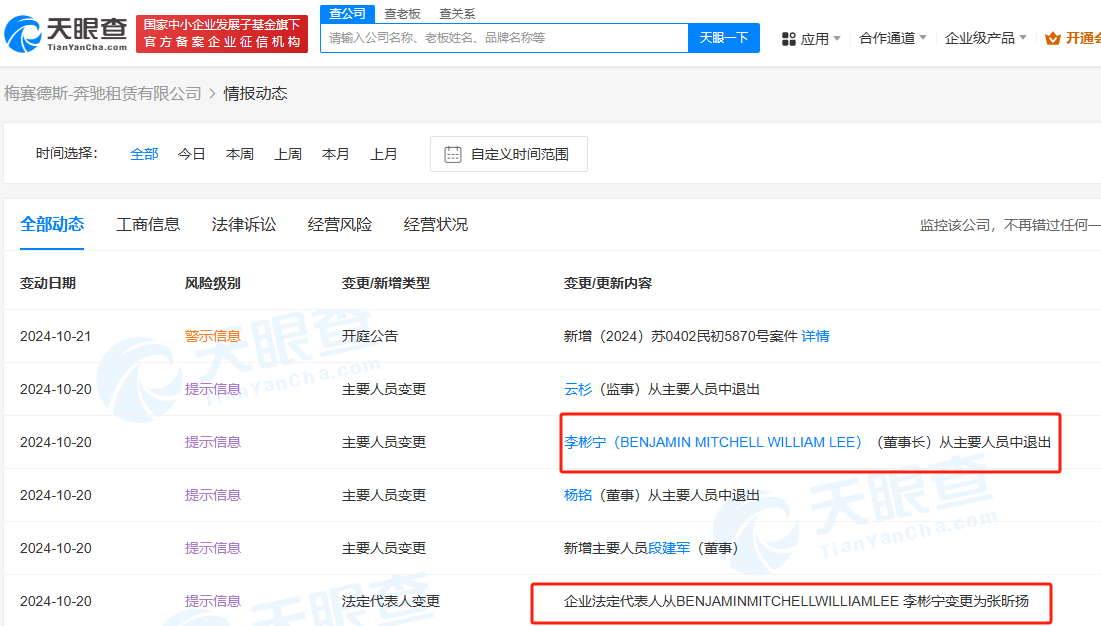
Task: Click the crown icon for membership
Action: [x=1052, y=39]
